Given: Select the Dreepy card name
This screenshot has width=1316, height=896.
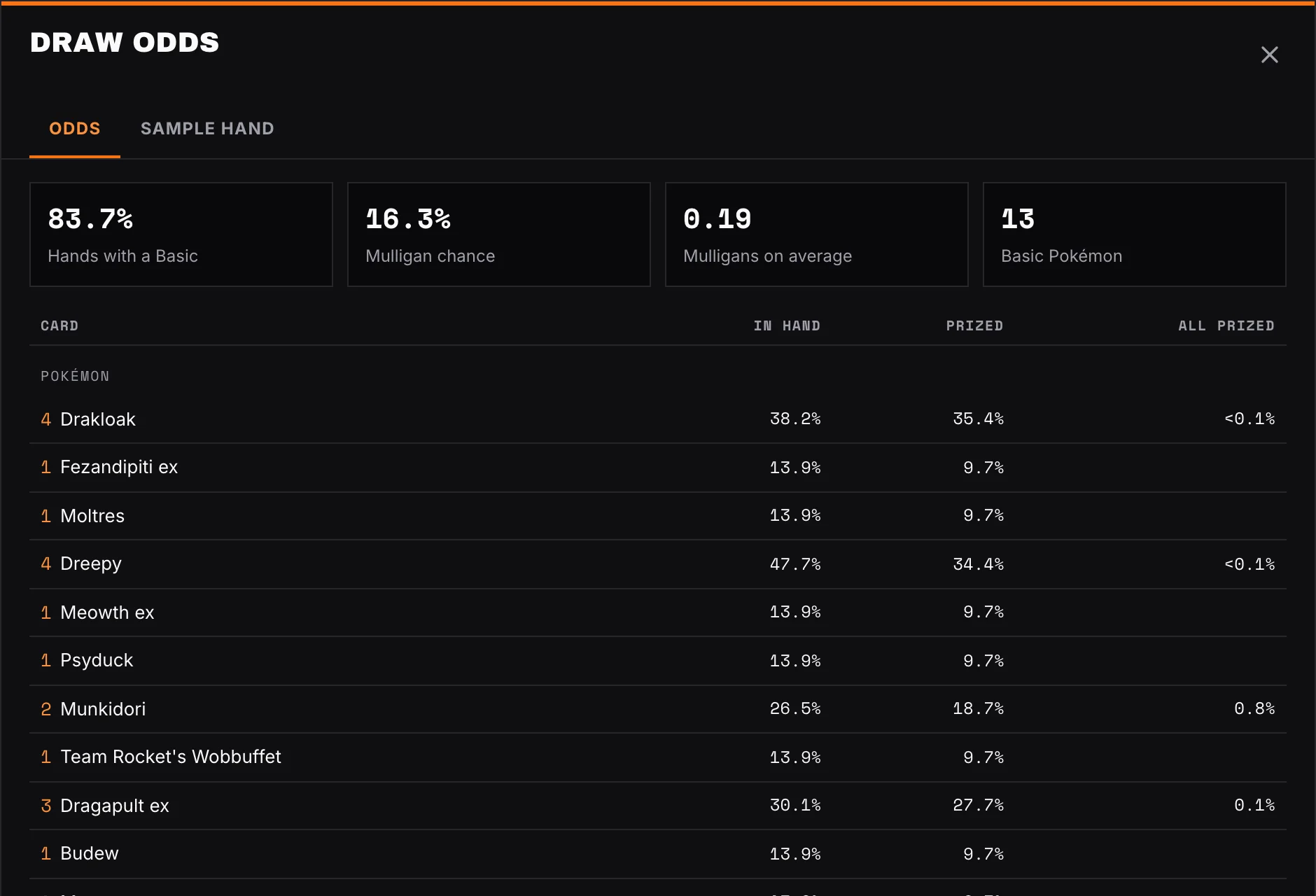Looking at the screenshot, I should pyautogui.click(x=91, y=563).
